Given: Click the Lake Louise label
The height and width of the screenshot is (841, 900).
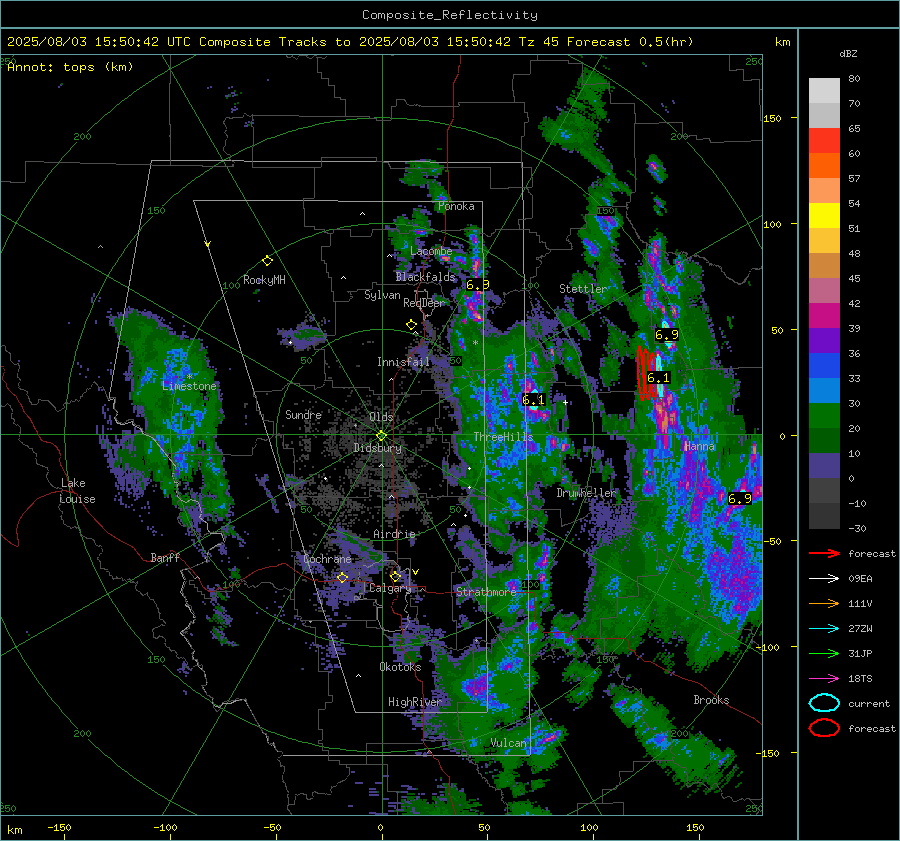Looking at the screenshot, I should click(77, 491).
